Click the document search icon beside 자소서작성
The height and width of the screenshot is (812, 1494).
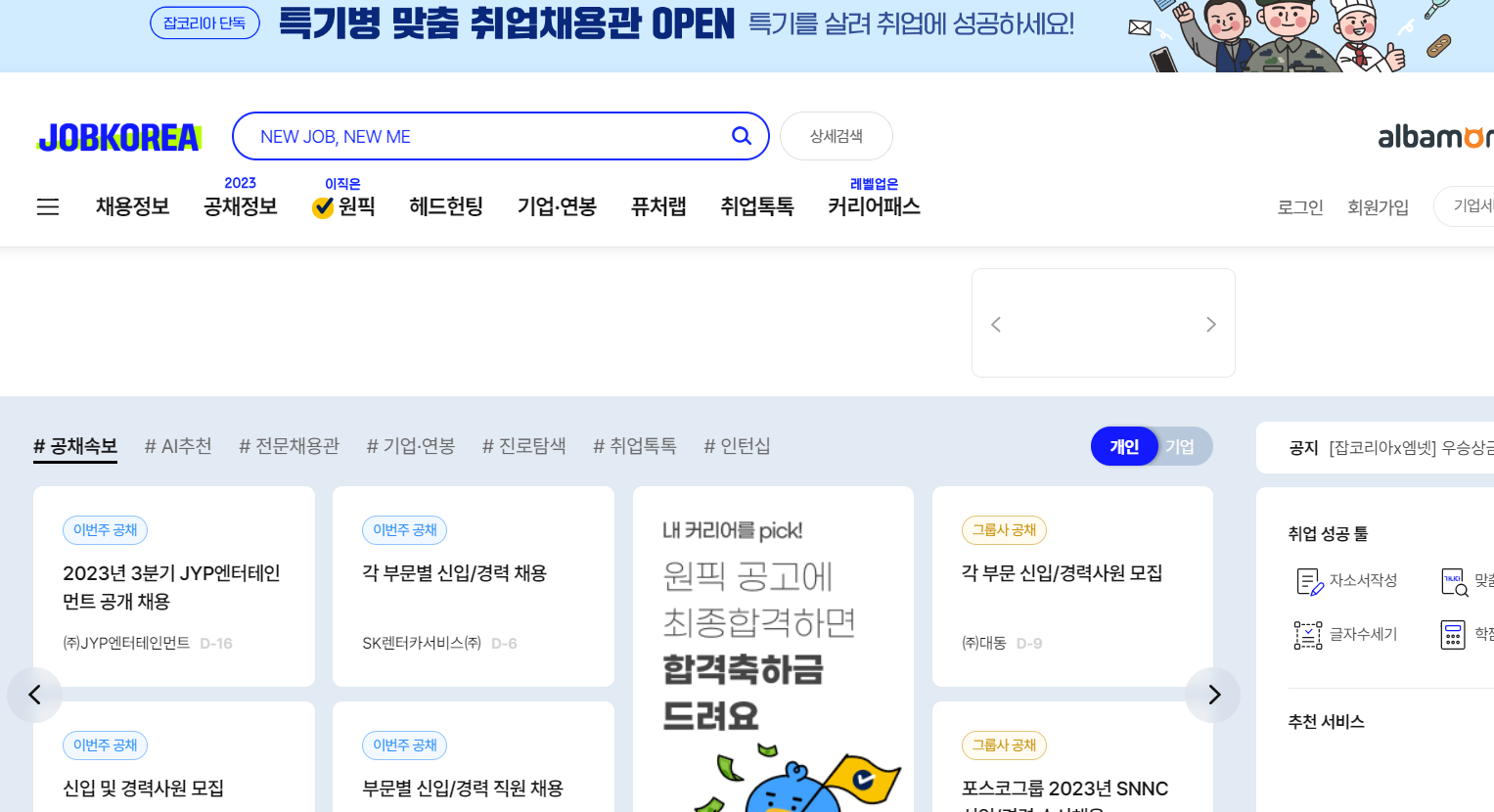coord(1455,581)
